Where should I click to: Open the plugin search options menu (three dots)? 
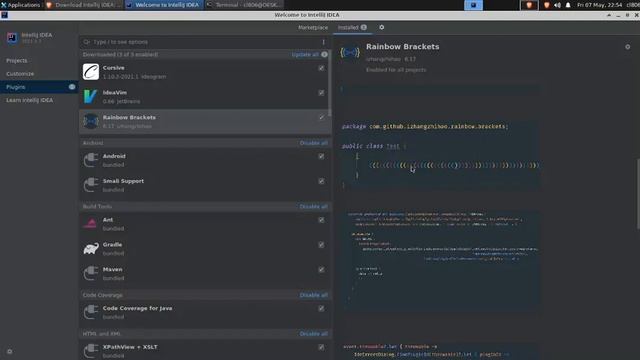tap(323, 42)
